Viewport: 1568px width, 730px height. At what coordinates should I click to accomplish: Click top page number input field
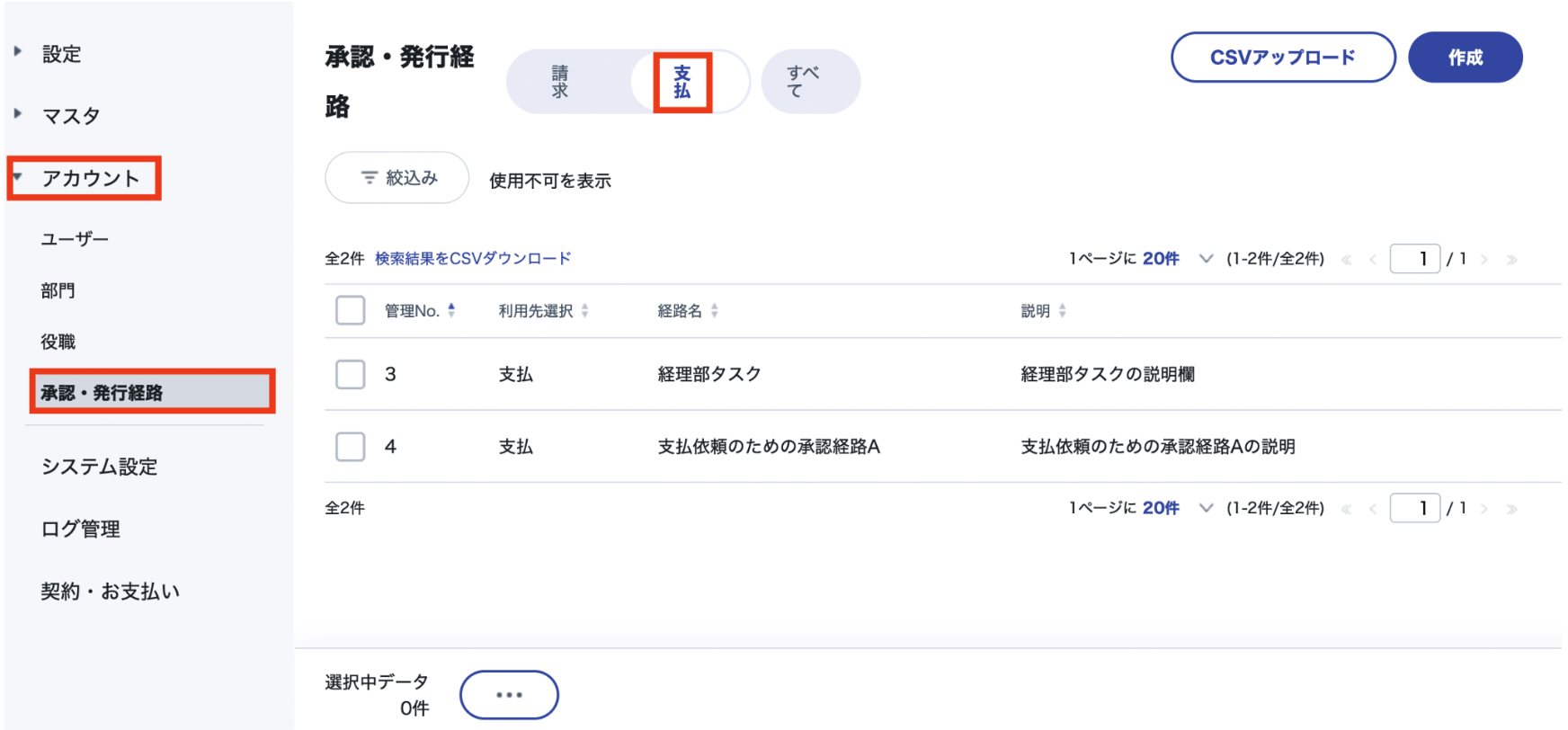[x=1415, y=259]
